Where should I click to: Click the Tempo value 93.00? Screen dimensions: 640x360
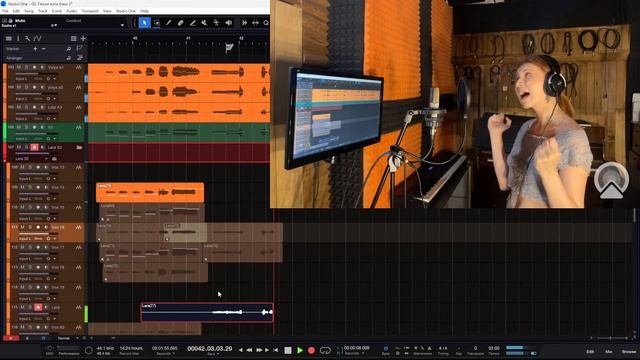click(x=494, y=348)
